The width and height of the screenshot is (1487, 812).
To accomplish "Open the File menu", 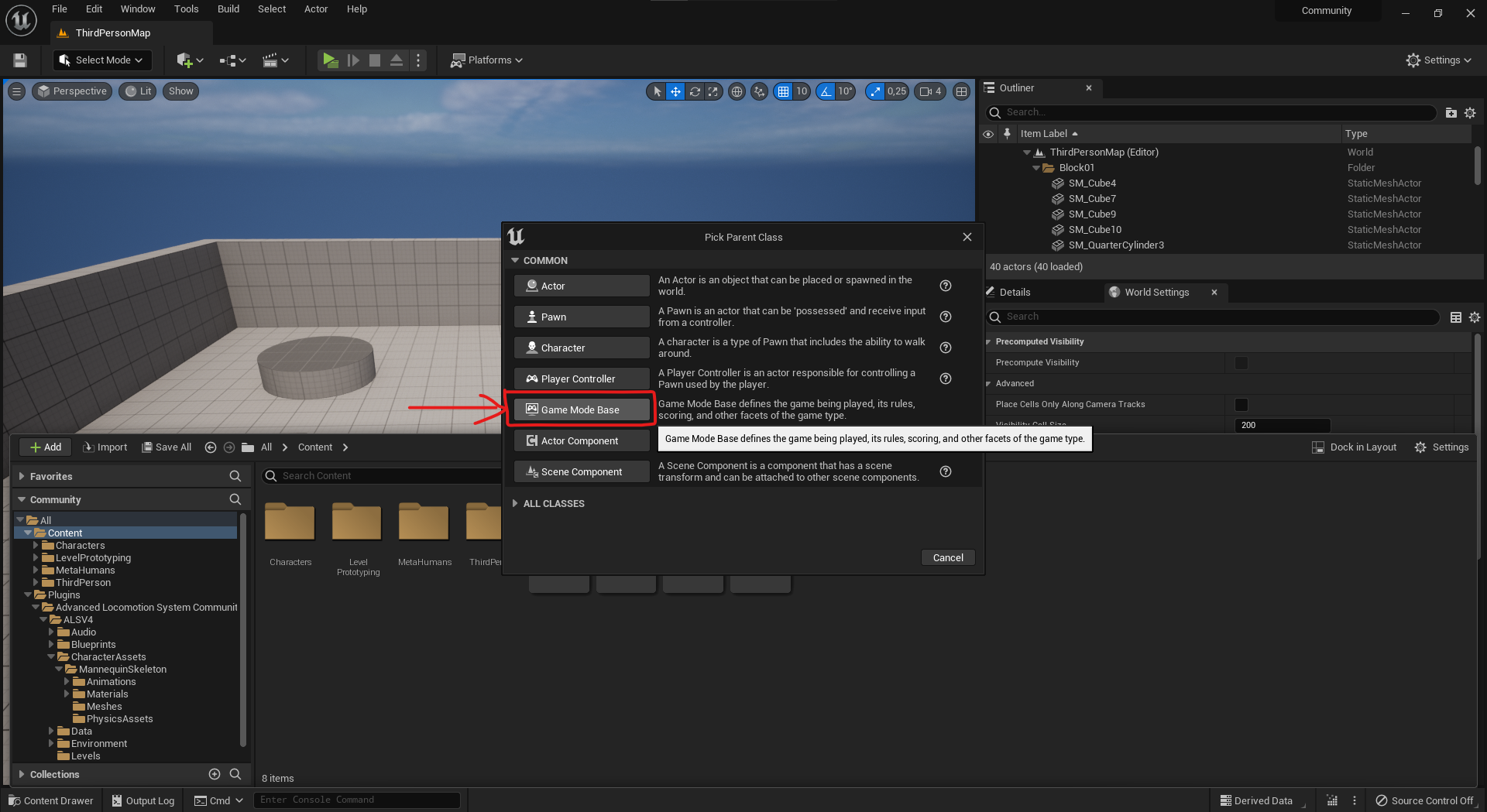I will [60, 9].
